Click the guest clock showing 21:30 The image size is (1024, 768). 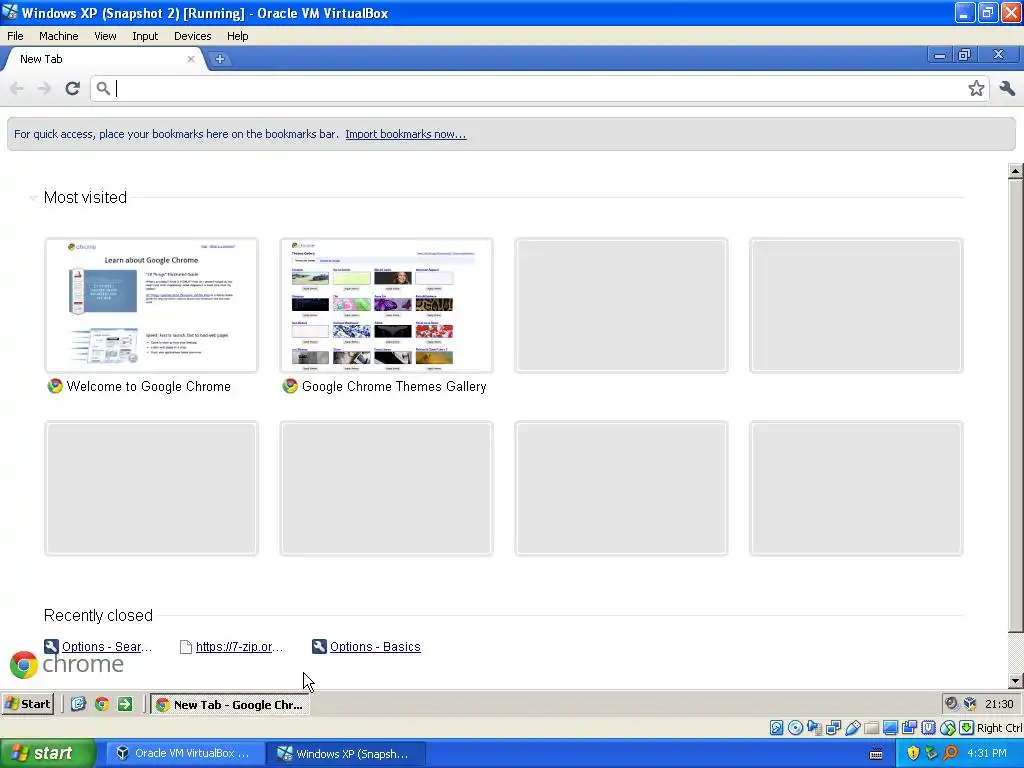click(999, 704)
